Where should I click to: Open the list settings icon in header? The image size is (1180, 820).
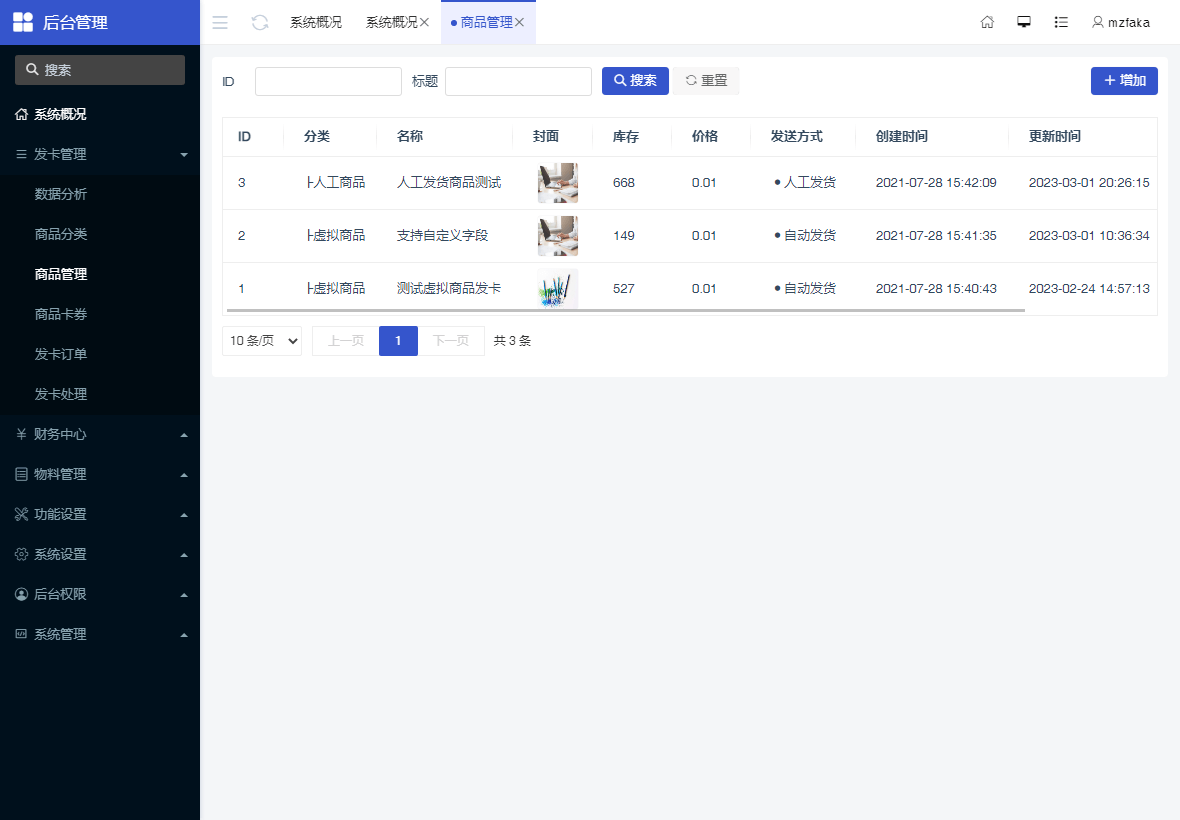click(x=1061, y=23)
